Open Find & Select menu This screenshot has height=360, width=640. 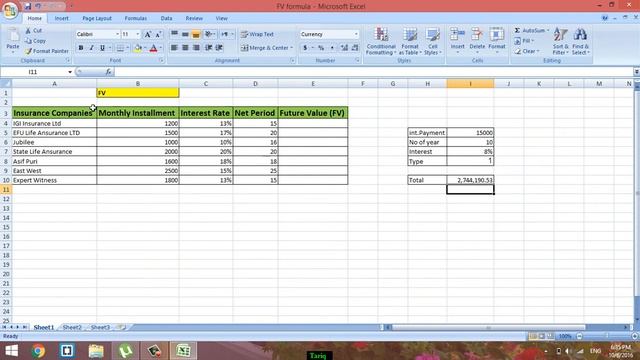point(580,41)
